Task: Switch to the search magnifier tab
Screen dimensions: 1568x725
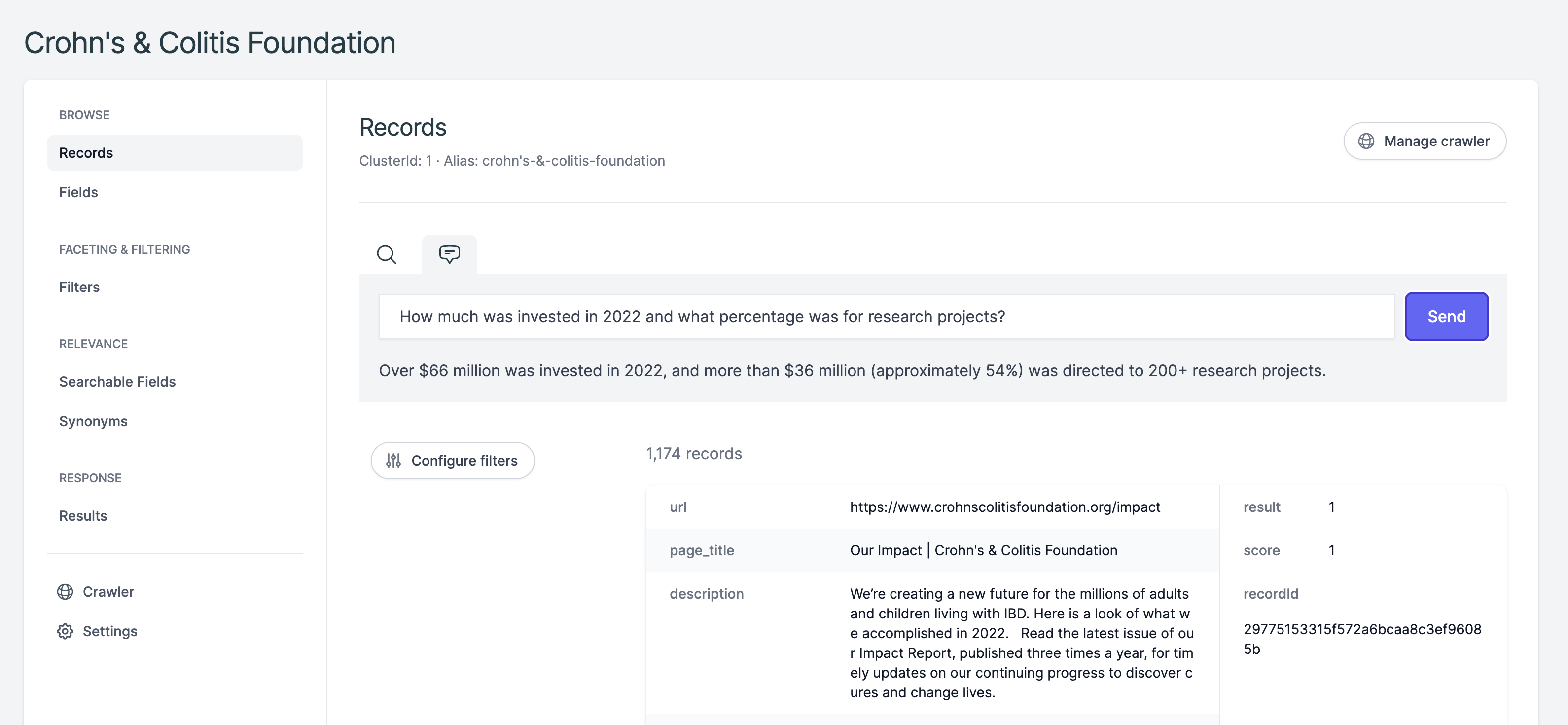Action: click(x=386, y=254)
